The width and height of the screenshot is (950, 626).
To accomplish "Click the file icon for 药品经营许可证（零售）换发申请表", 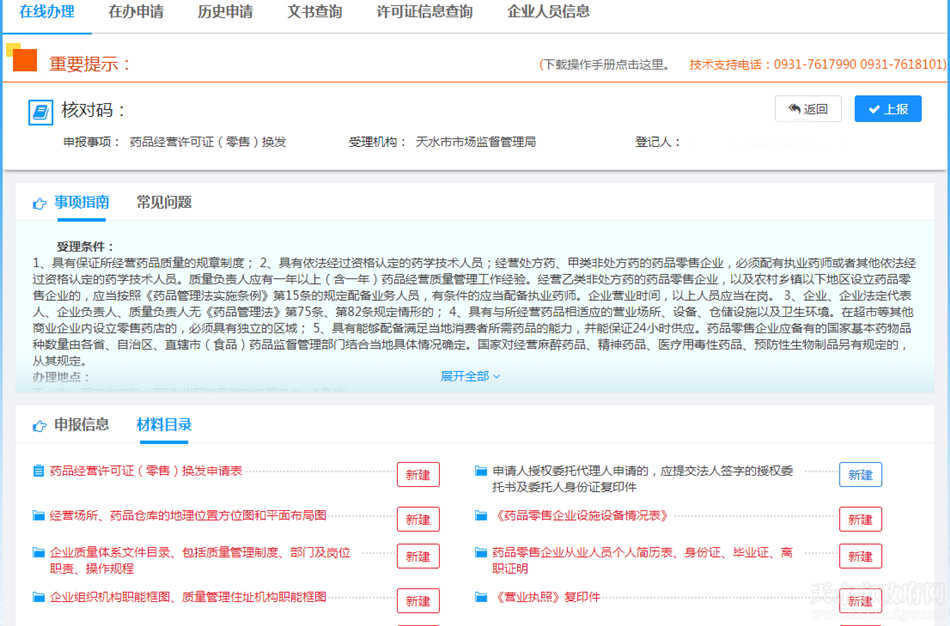I will pyautogui.click(x=39, y=470).
